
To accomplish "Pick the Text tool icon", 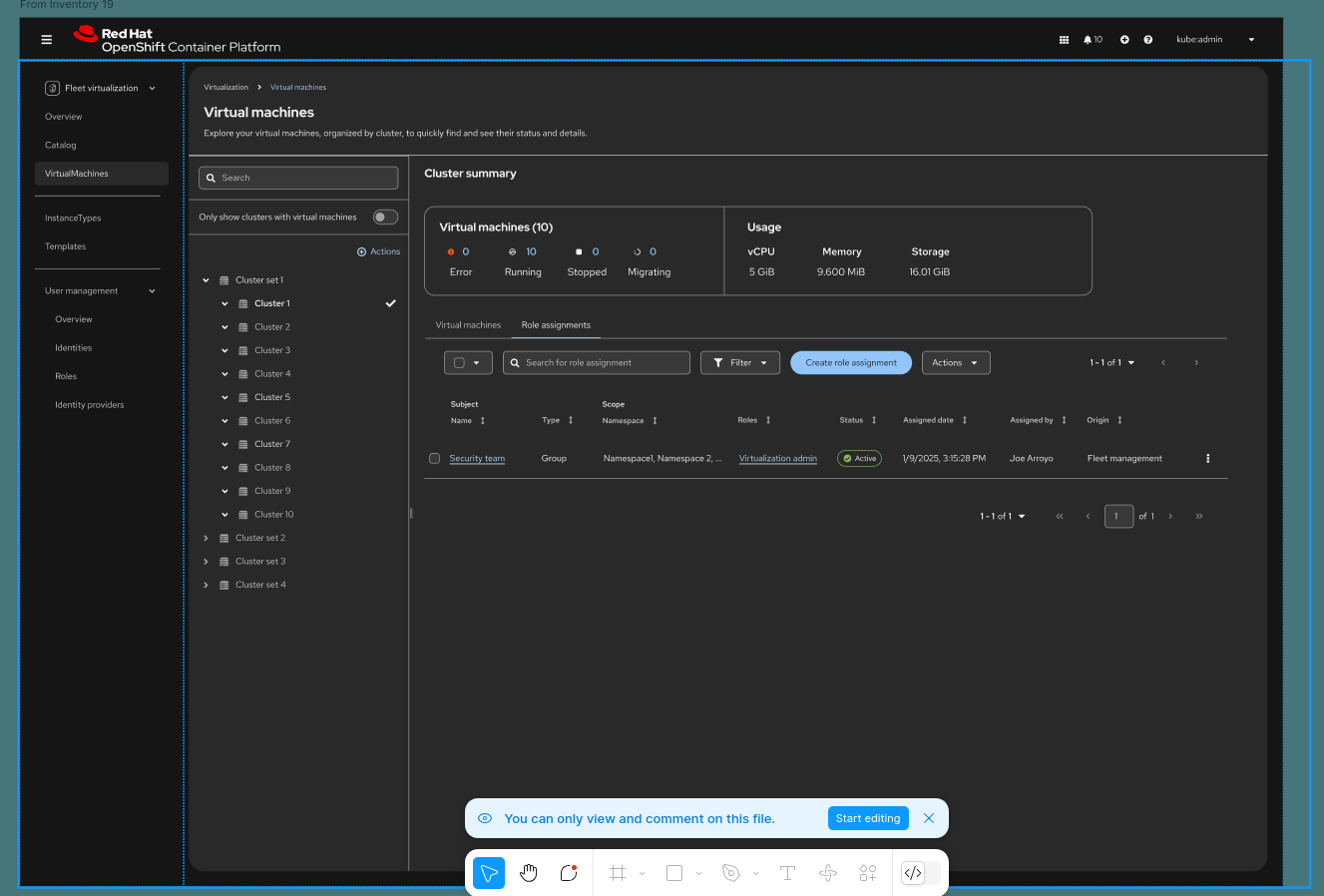I will pos(787,873).
